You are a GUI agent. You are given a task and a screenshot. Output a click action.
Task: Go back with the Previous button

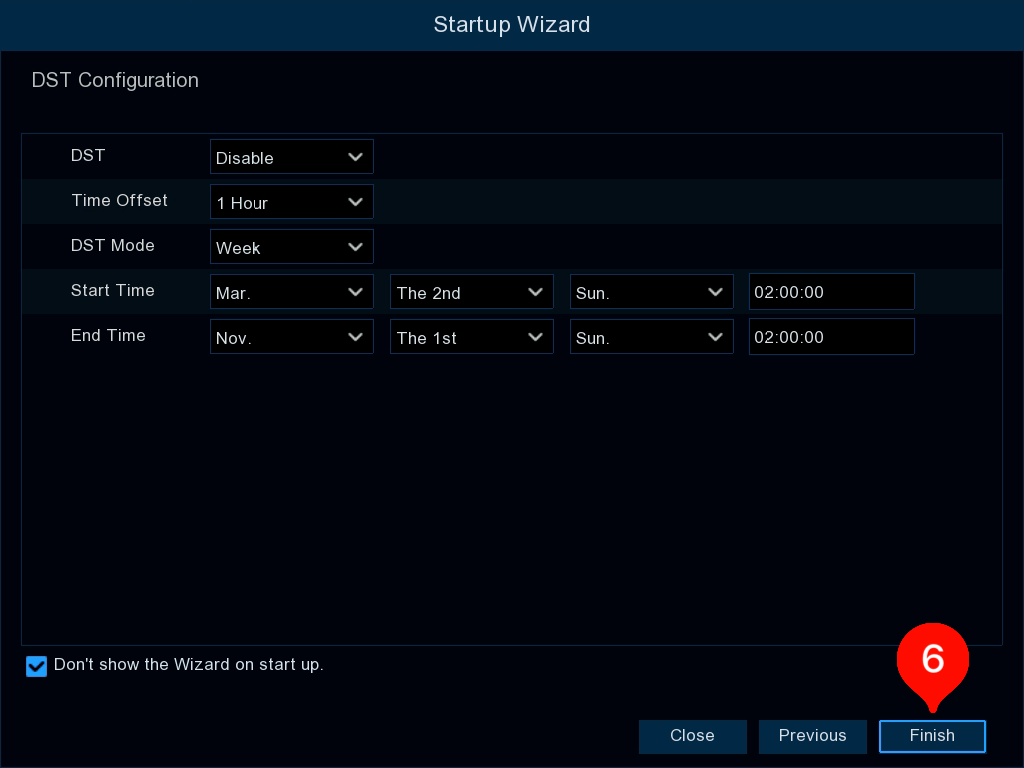[812, 736]
